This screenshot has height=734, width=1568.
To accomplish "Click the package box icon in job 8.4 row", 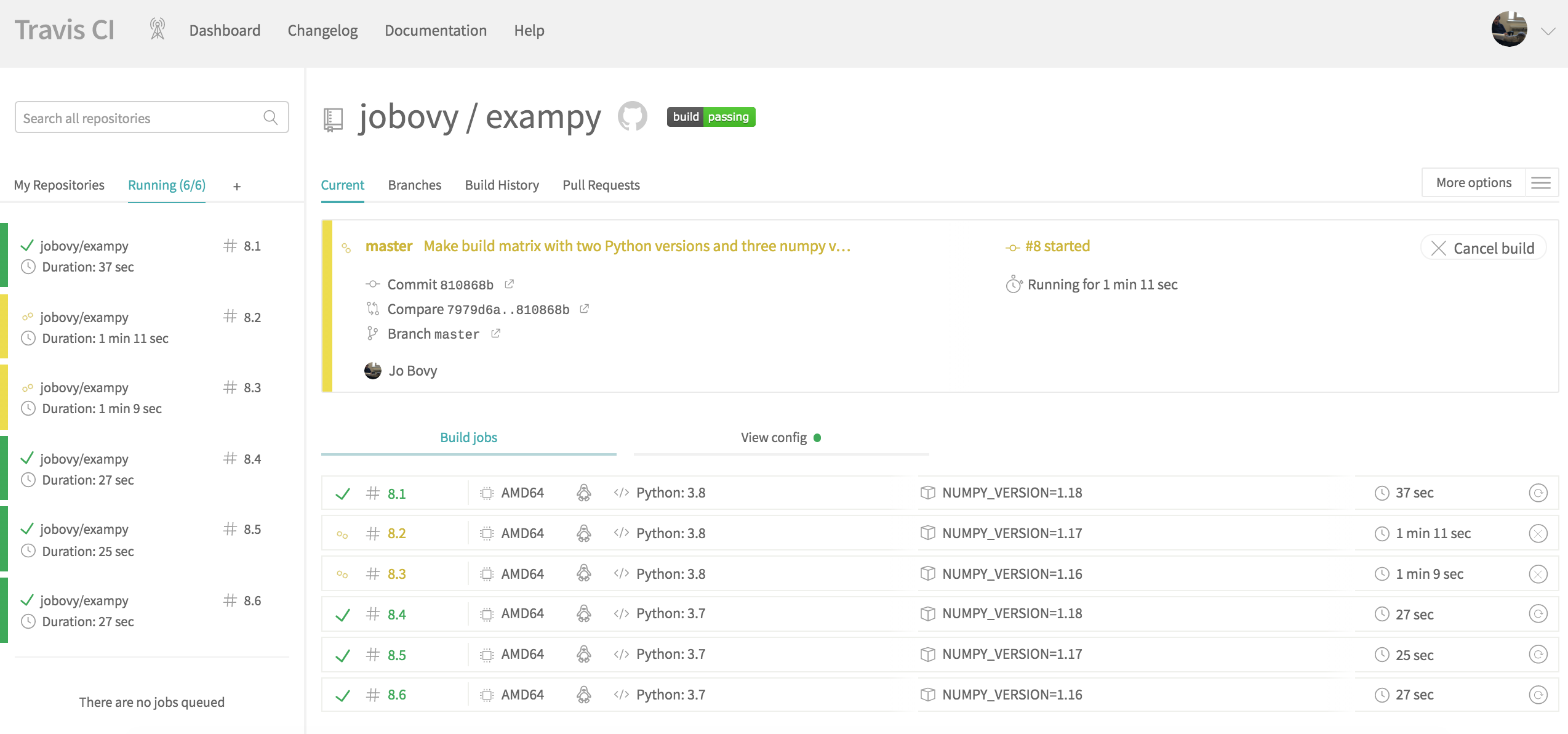I will [928, 614].
